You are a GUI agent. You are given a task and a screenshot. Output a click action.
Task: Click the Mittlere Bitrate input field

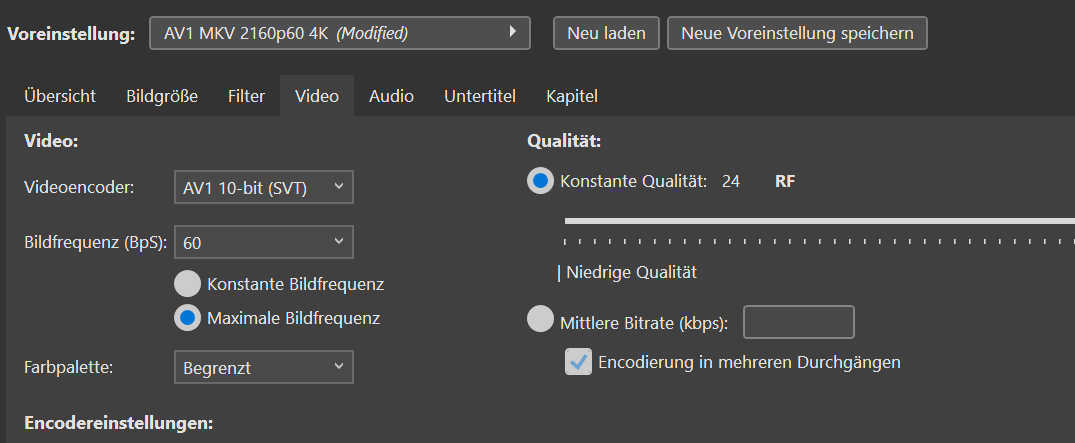click(798, 322)
